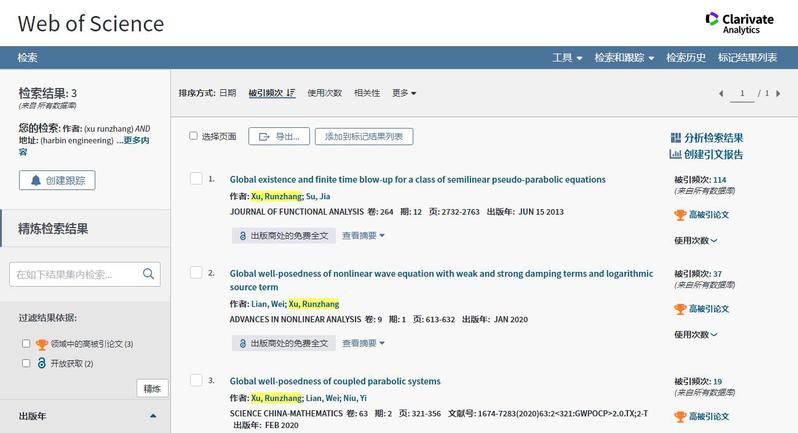Enable the open access (开放获取) filter checkbox
798x433 pixels.
click(x=26, y=363)
